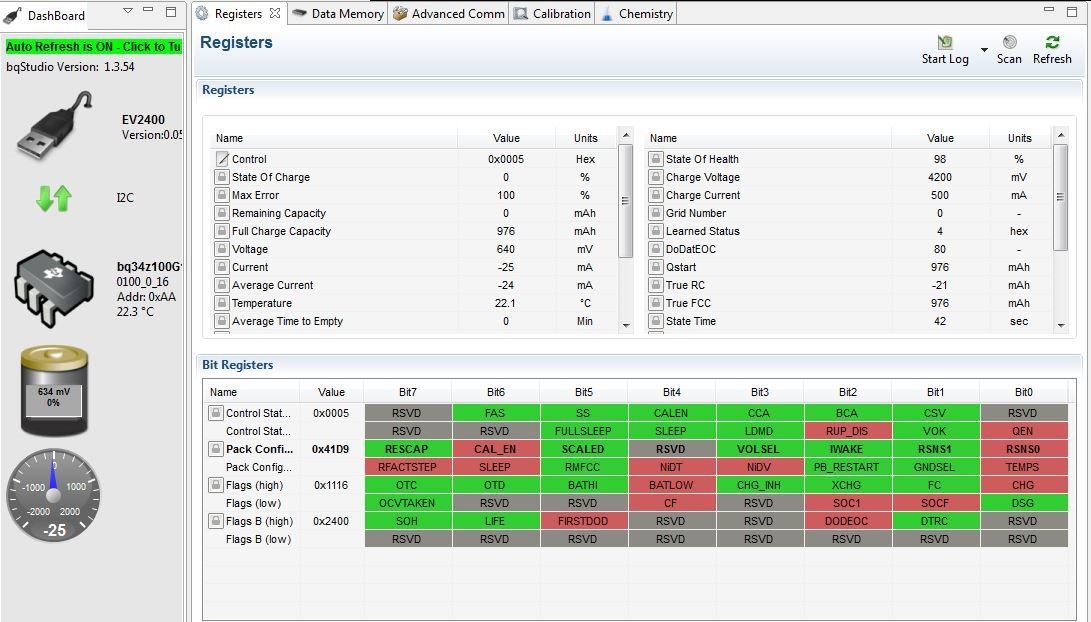The image size is (1091, 622).
Task: Click the DSG flag cell
Action: point(1024,503)
